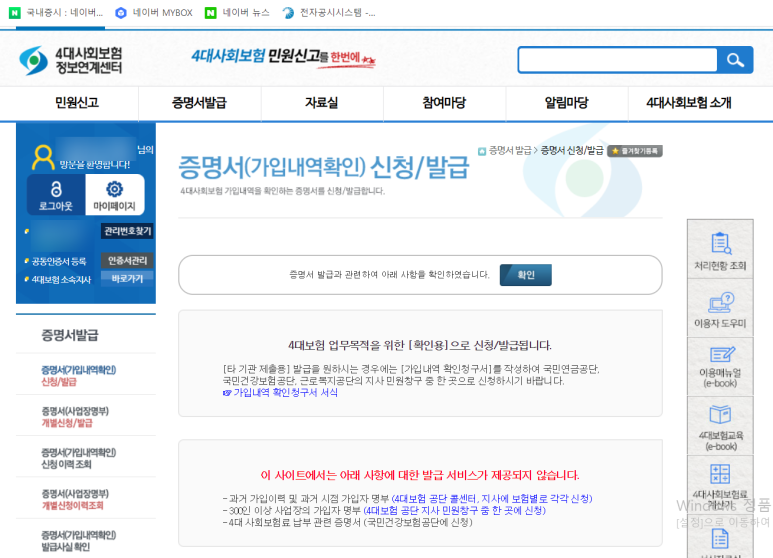Open the 전자공시시스템 bookmark
The height and width of the screenshot is (558, 773).
pos(329,13)
